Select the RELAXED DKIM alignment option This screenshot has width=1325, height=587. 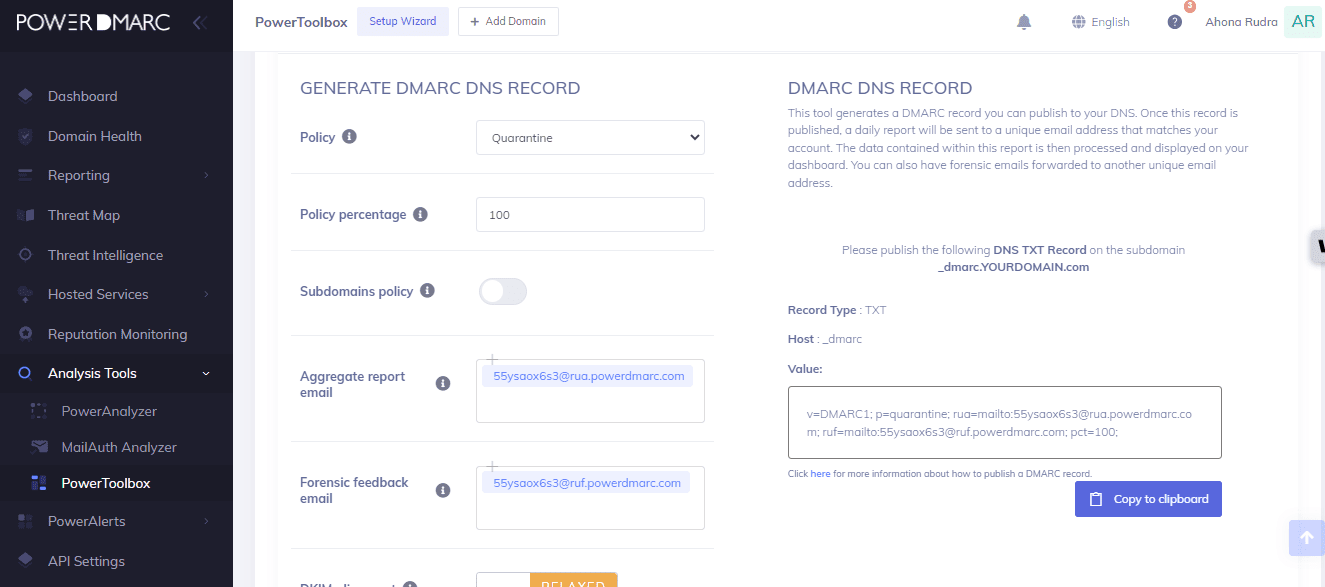click(x=573, y=582)
